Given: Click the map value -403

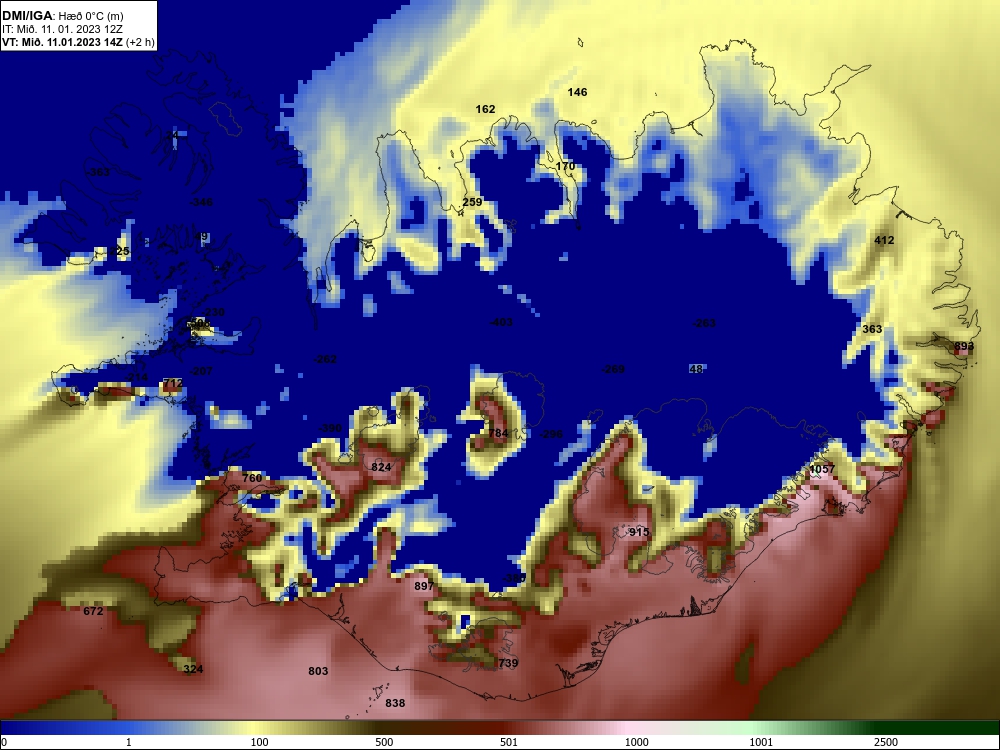Looking at the screenshot, I should pyautogui.click(x=501, y=323).
